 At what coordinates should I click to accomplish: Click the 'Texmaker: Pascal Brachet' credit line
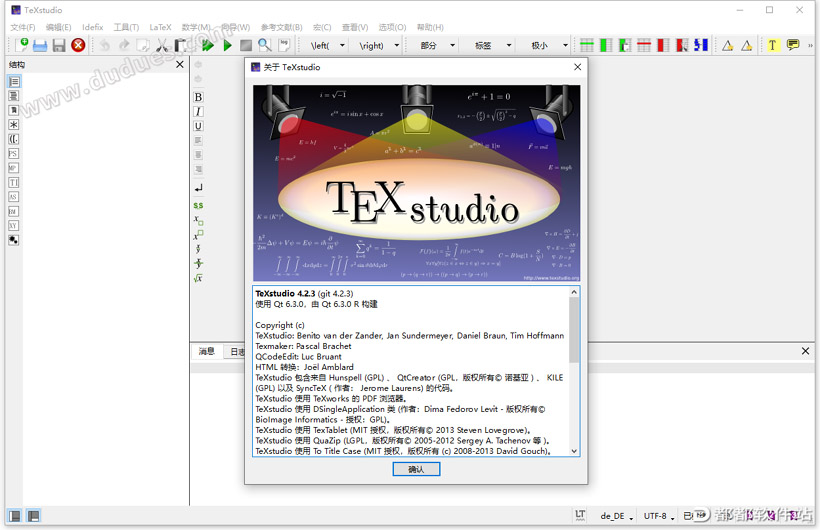click(303, 346)
